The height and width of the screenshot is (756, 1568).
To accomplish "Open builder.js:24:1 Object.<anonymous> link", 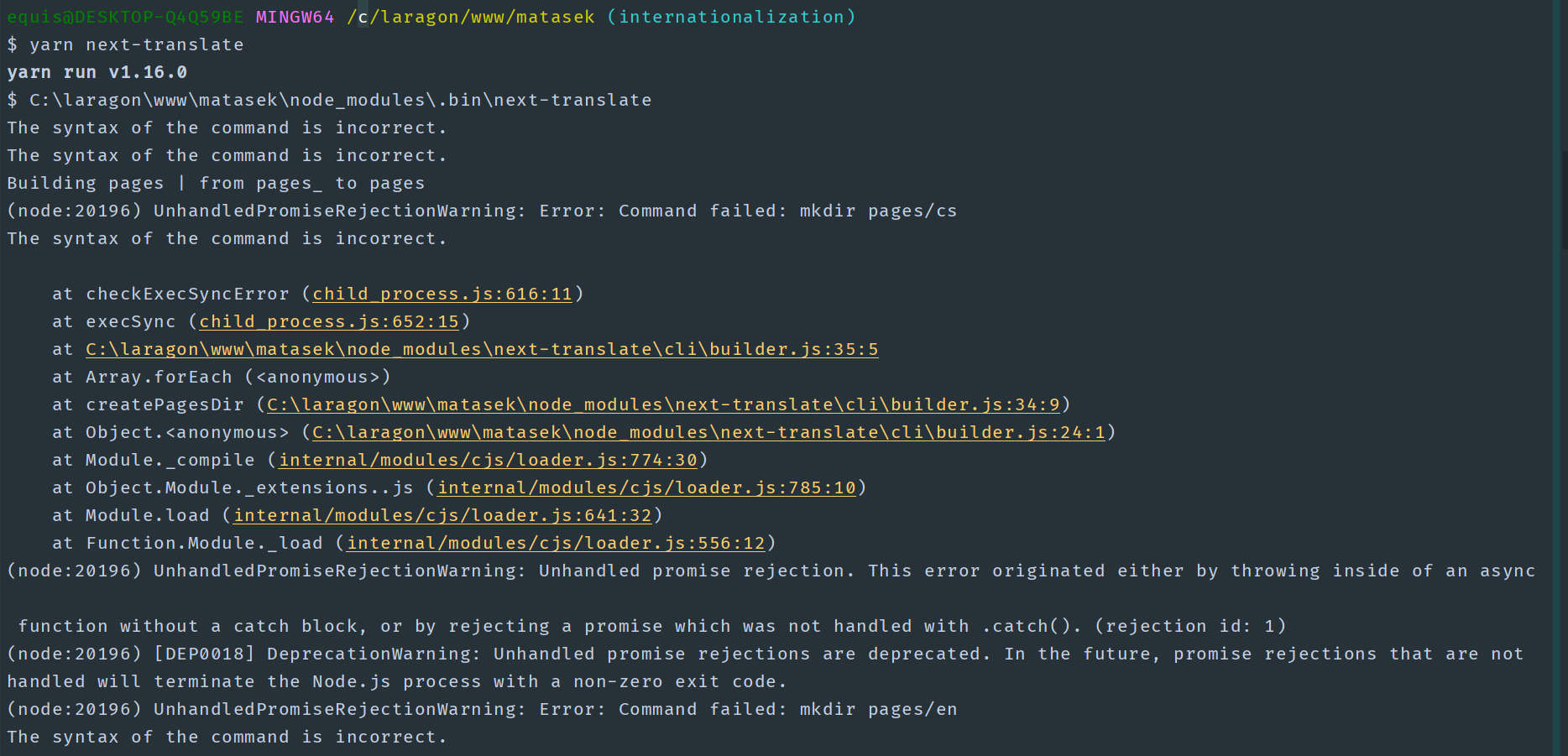I will tap(708, 432).
